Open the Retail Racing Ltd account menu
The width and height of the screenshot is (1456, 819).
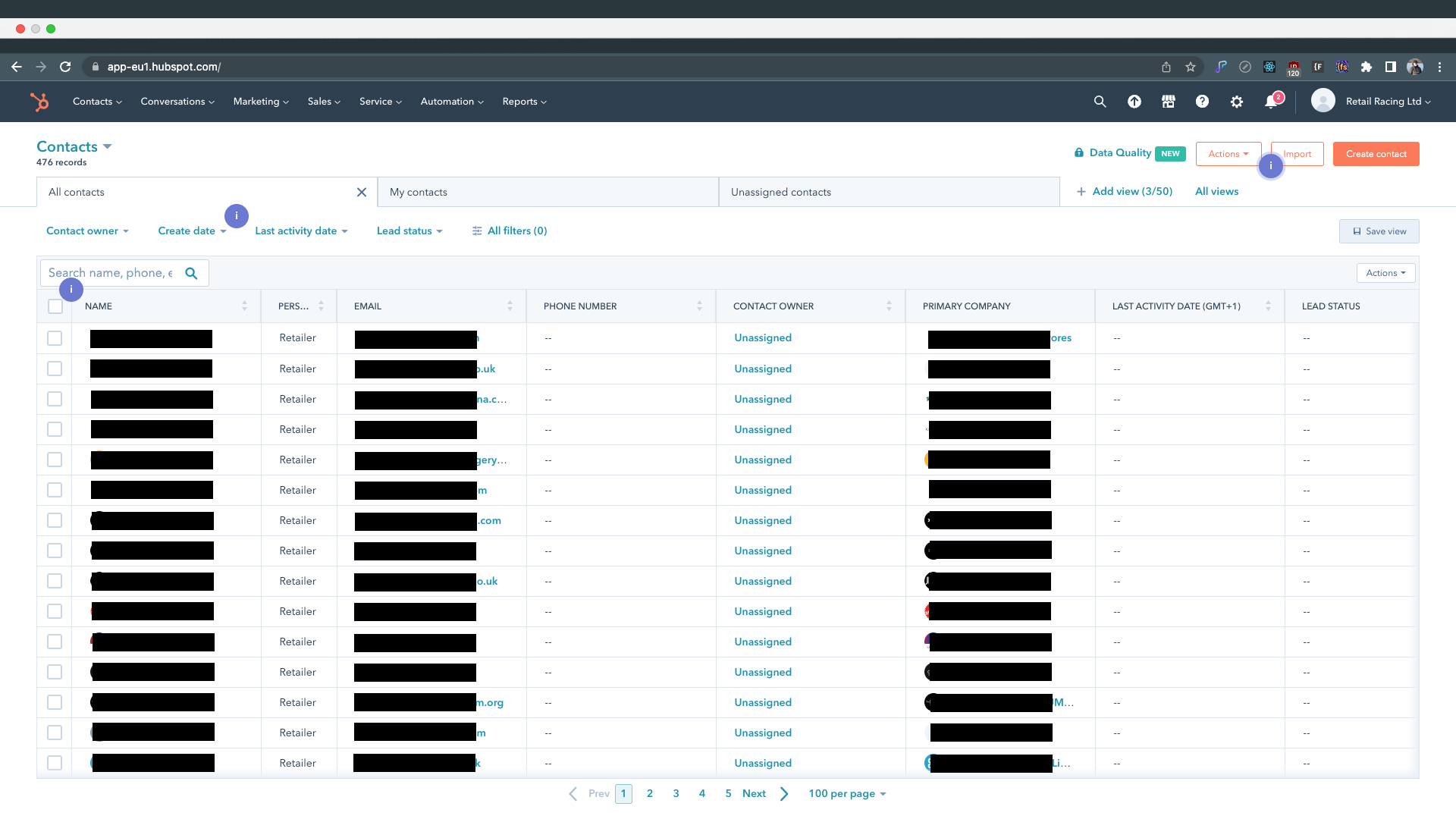click(x=1388, y=102)
